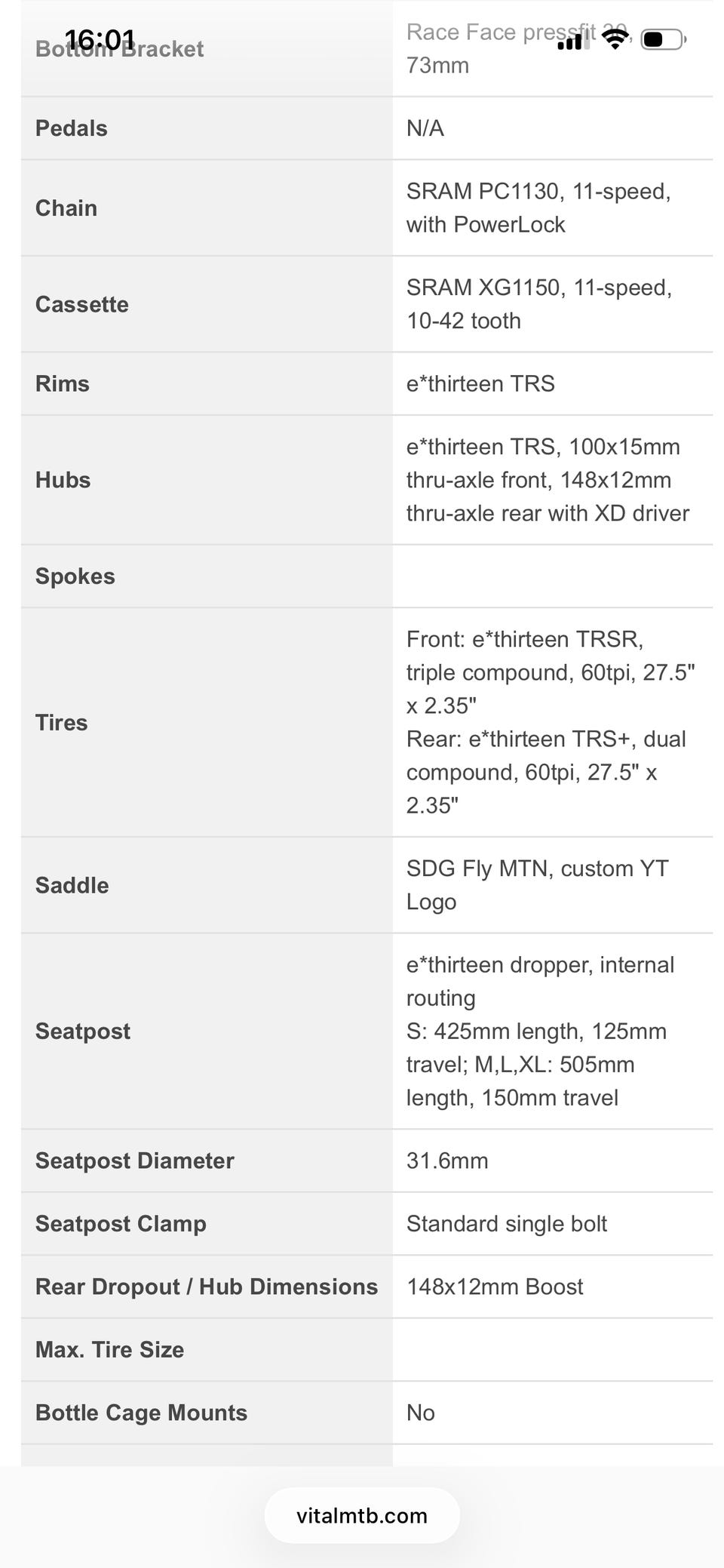Tap the 31.6mm seatpost diameter value
Viewport: 724px width, 1568px height.
coord(447,1161)
